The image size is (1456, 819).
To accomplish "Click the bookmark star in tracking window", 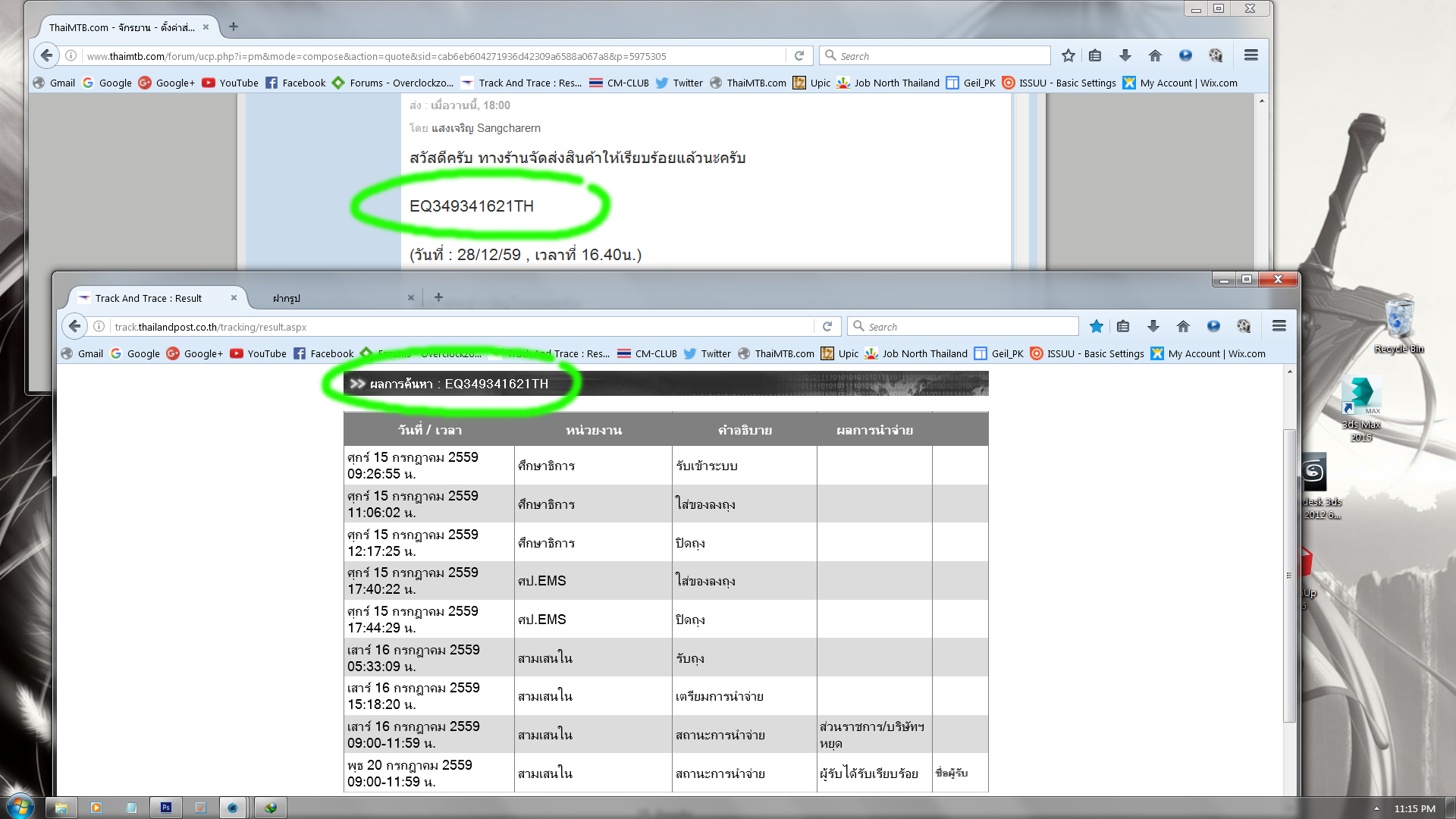I will [x=1096, y=326].
